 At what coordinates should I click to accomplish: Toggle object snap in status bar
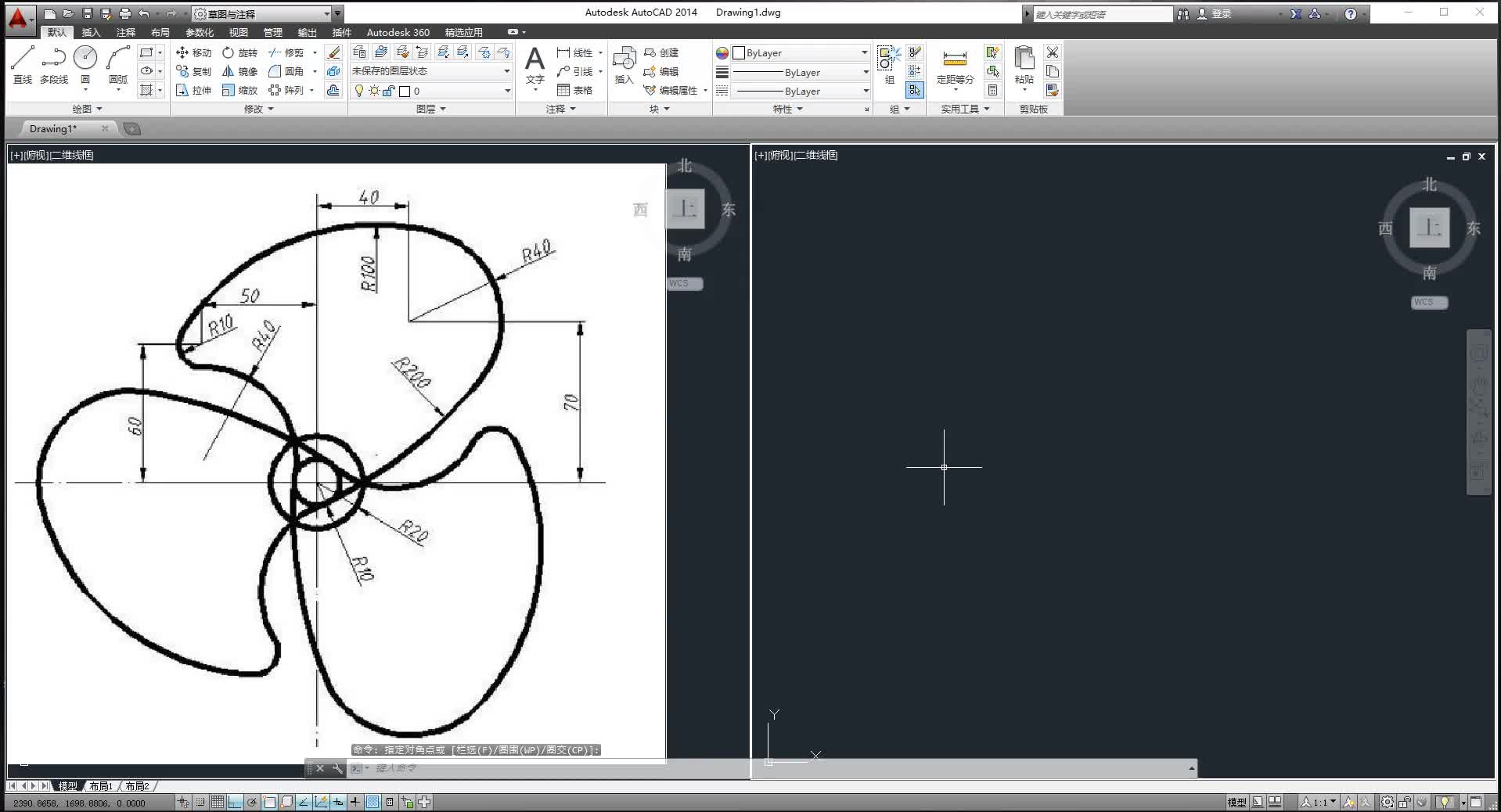point(269,802)
